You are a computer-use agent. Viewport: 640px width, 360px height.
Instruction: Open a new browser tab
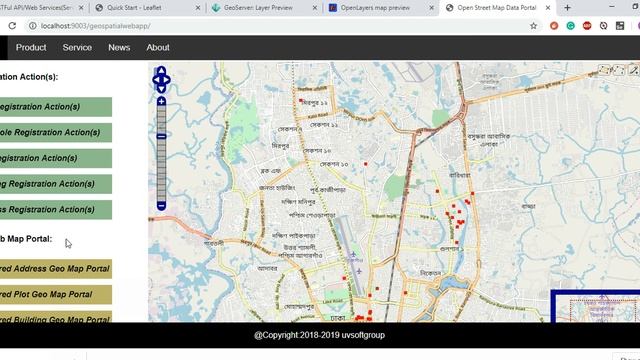567,8
